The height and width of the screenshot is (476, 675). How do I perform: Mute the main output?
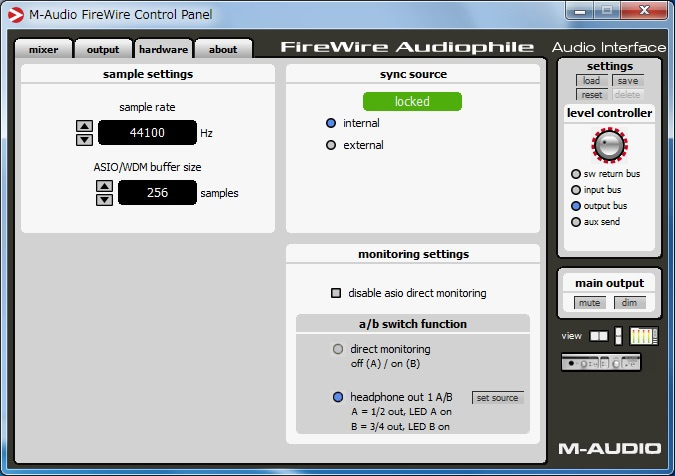(x=590, y=303)
